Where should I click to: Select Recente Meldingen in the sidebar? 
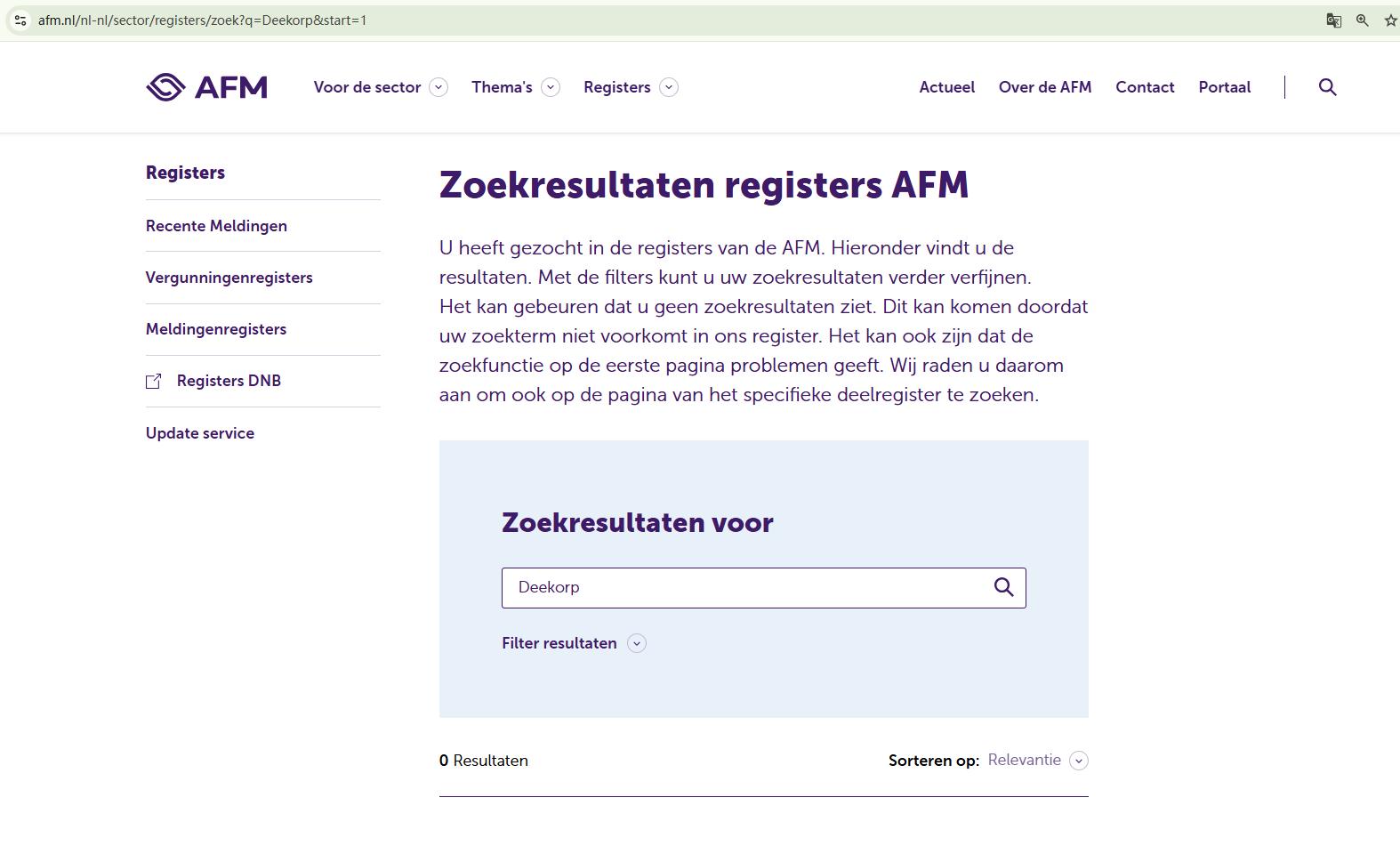tap(216, 226)
